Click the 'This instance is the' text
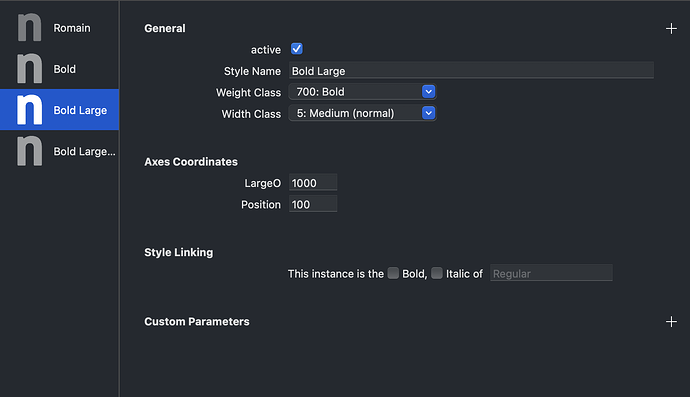Screen dimensions: 690x397 pos(336,274)
